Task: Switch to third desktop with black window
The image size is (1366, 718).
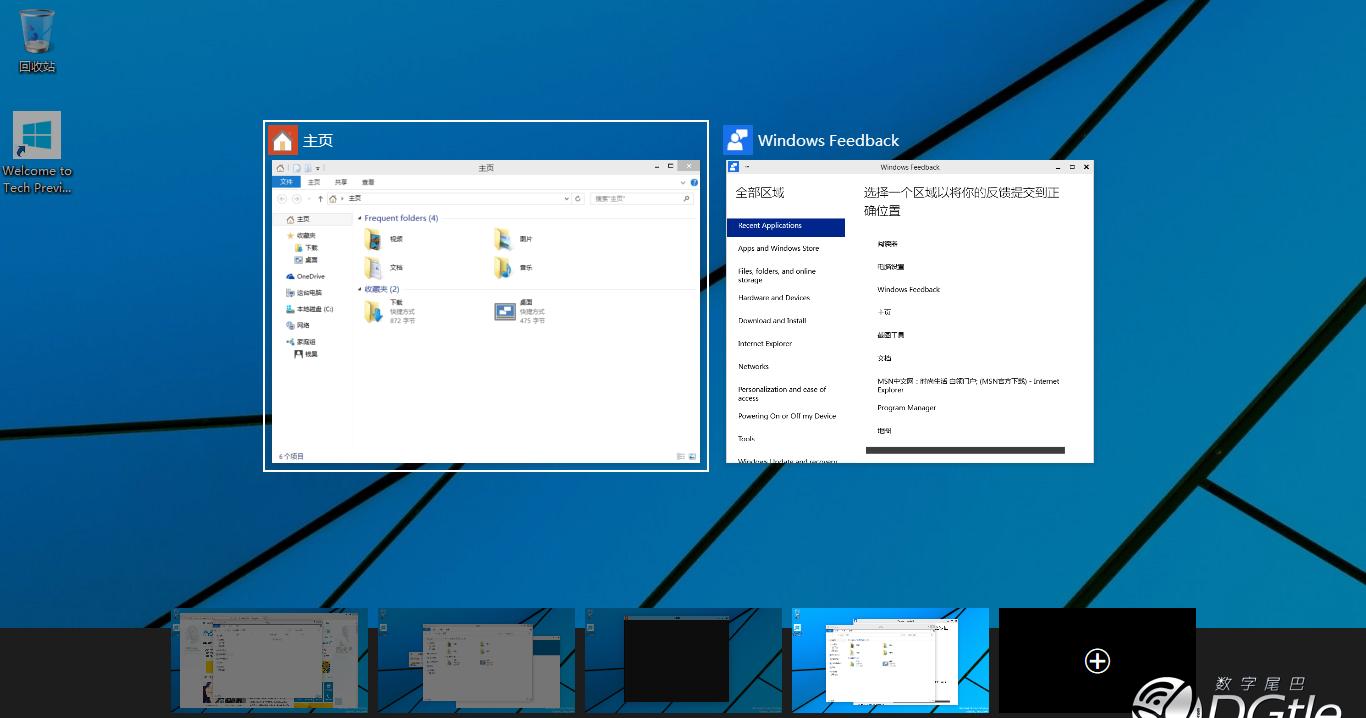Action: [683, 660]
